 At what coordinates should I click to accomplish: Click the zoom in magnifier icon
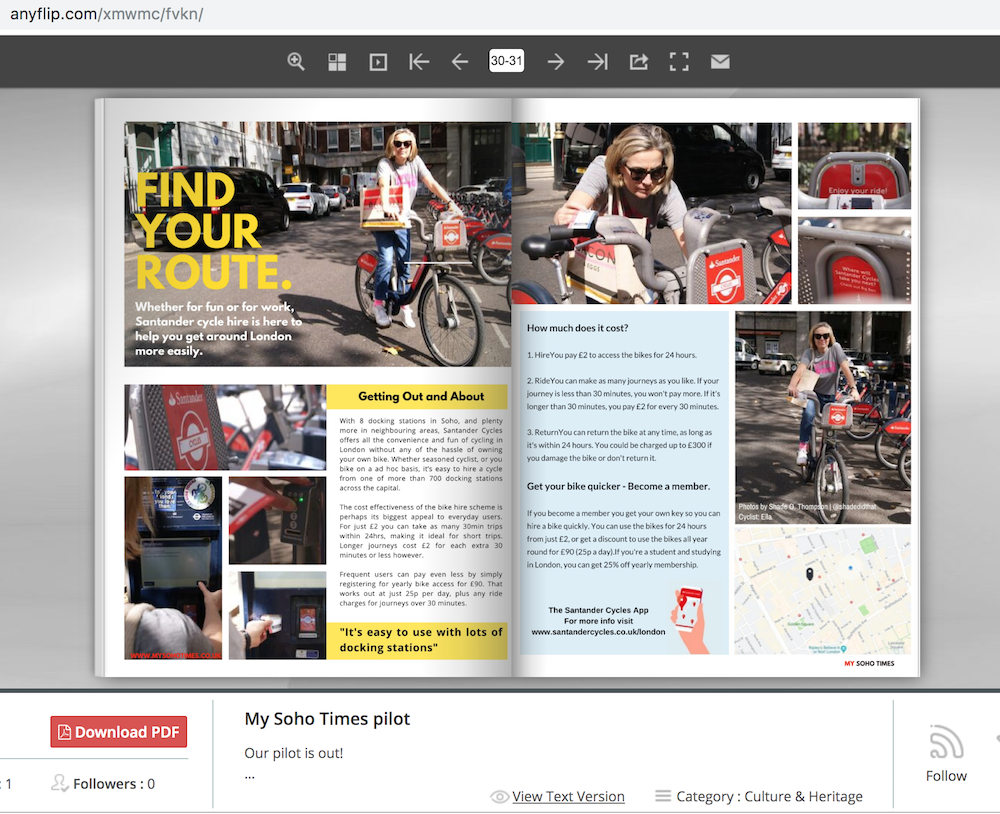pos(296,62)
